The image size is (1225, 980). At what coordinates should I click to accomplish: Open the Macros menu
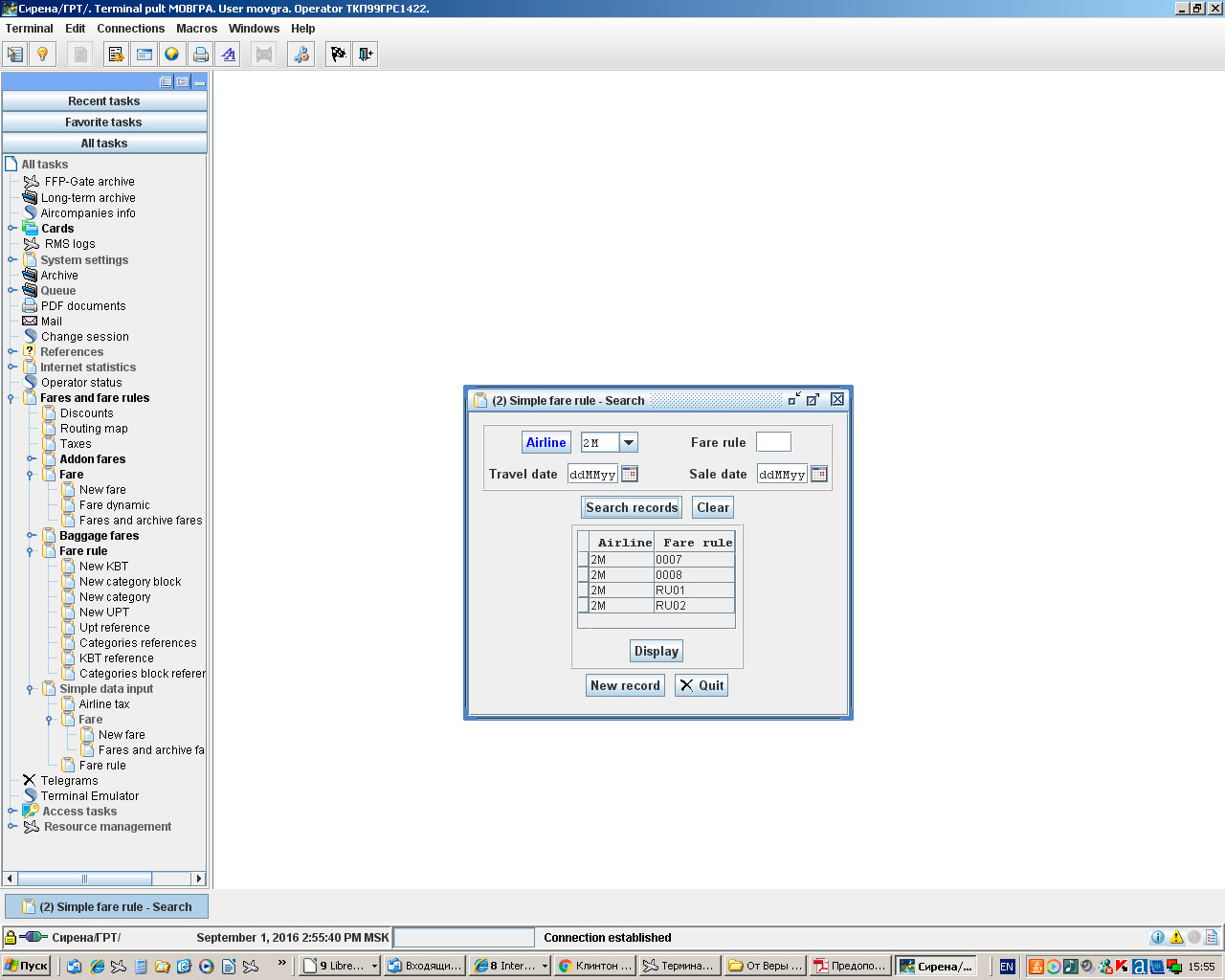(196, 29)
